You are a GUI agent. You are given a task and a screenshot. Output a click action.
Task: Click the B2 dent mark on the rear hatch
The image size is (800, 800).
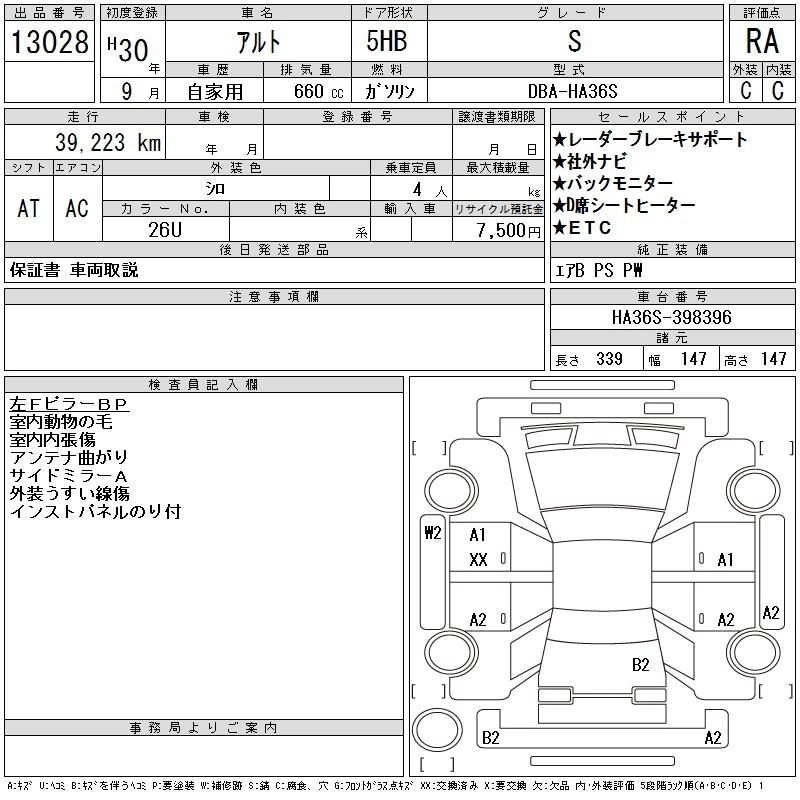coord(641,664)
